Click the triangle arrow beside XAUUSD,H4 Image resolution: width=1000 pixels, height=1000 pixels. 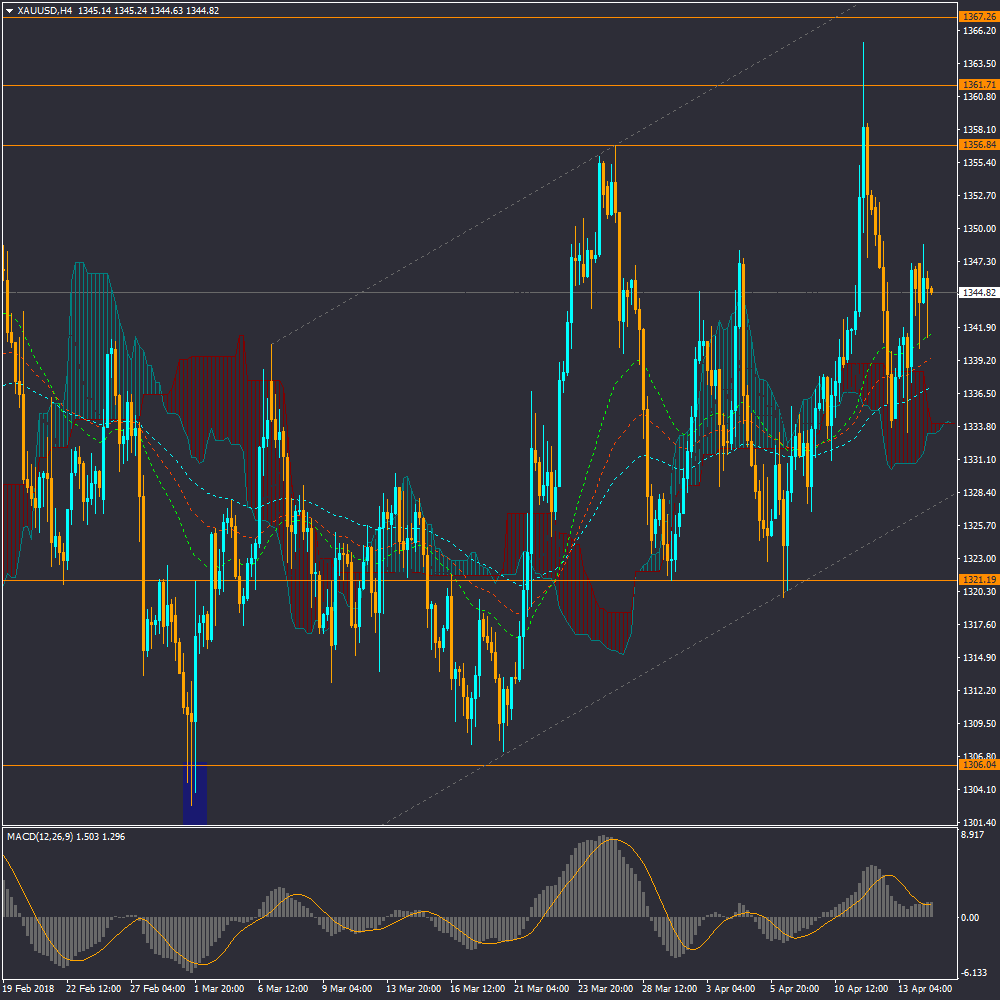click(x=9, y=10)
